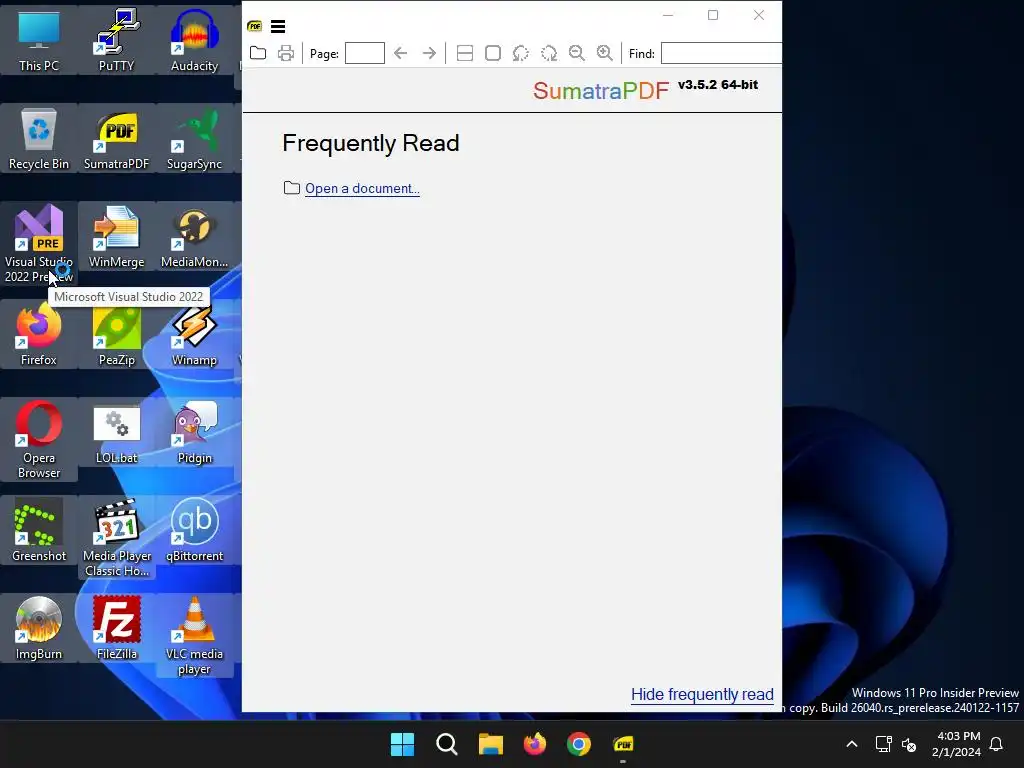Close the SumatraPDF window
Screen dimensions: 1024x768
click(x=758, y=15)
